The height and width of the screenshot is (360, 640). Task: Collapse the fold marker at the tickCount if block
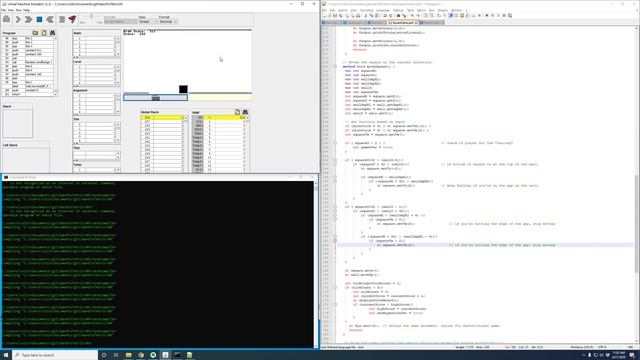point(335,287)
